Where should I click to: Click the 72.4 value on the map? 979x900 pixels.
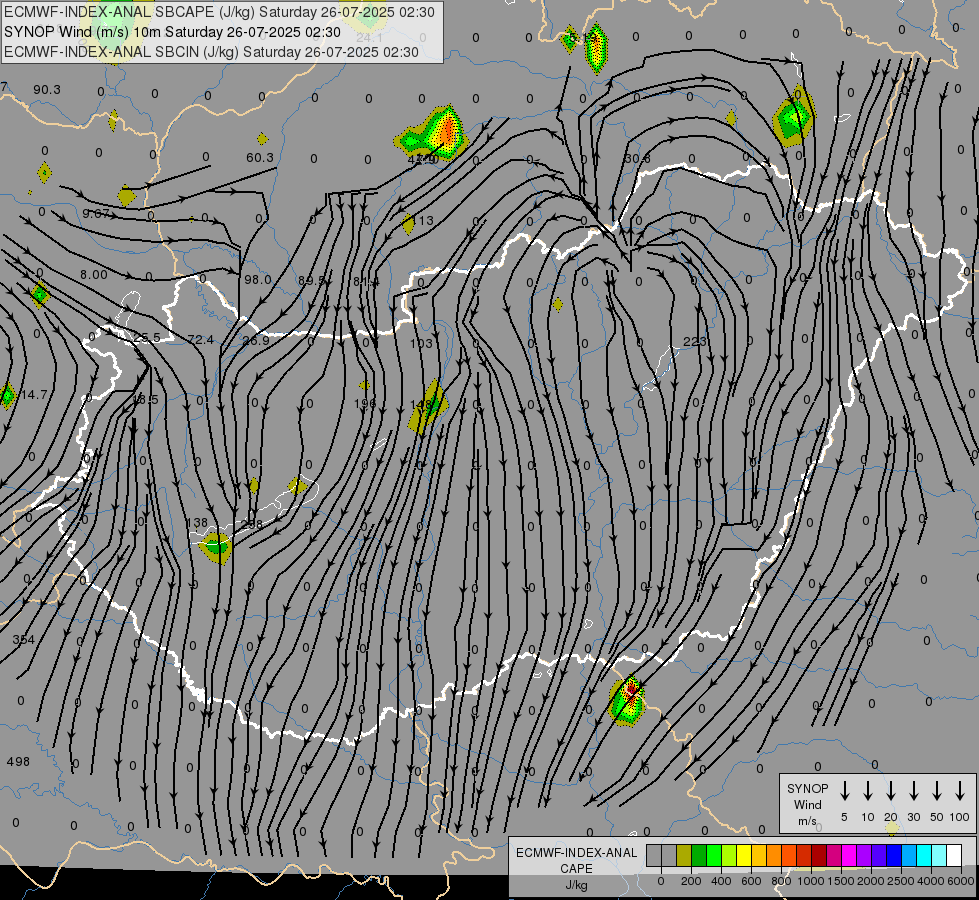click(x=200, y=340)
